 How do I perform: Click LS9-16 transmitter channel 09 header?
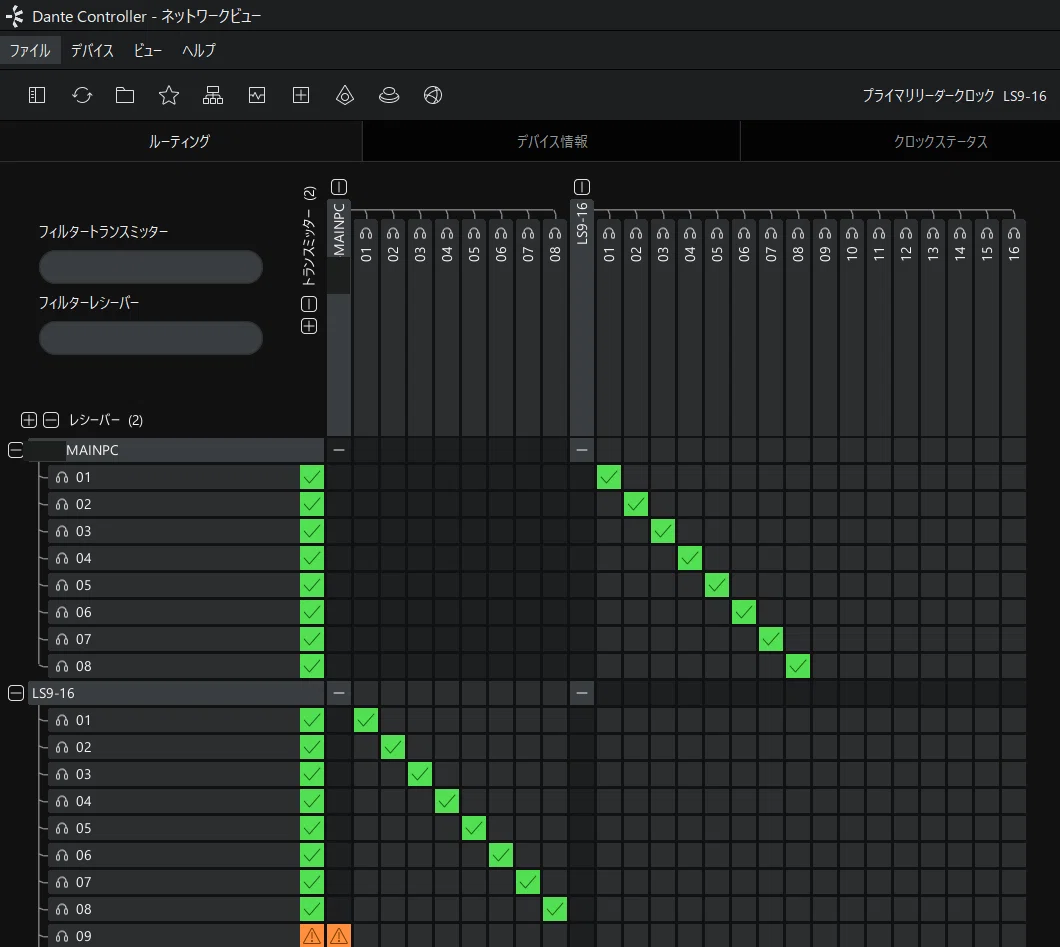tap(825, 328)
